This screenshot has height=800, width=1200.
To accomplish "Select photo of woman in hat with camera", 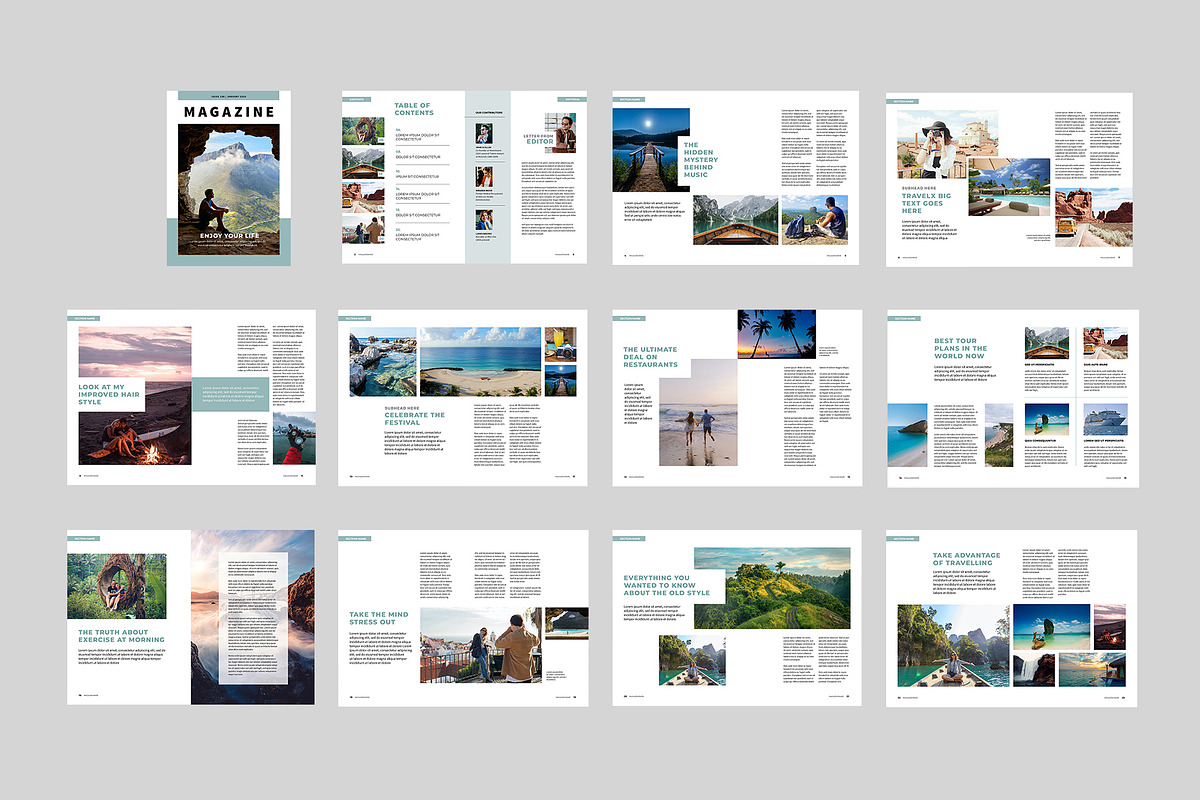I will pos(932,143).
